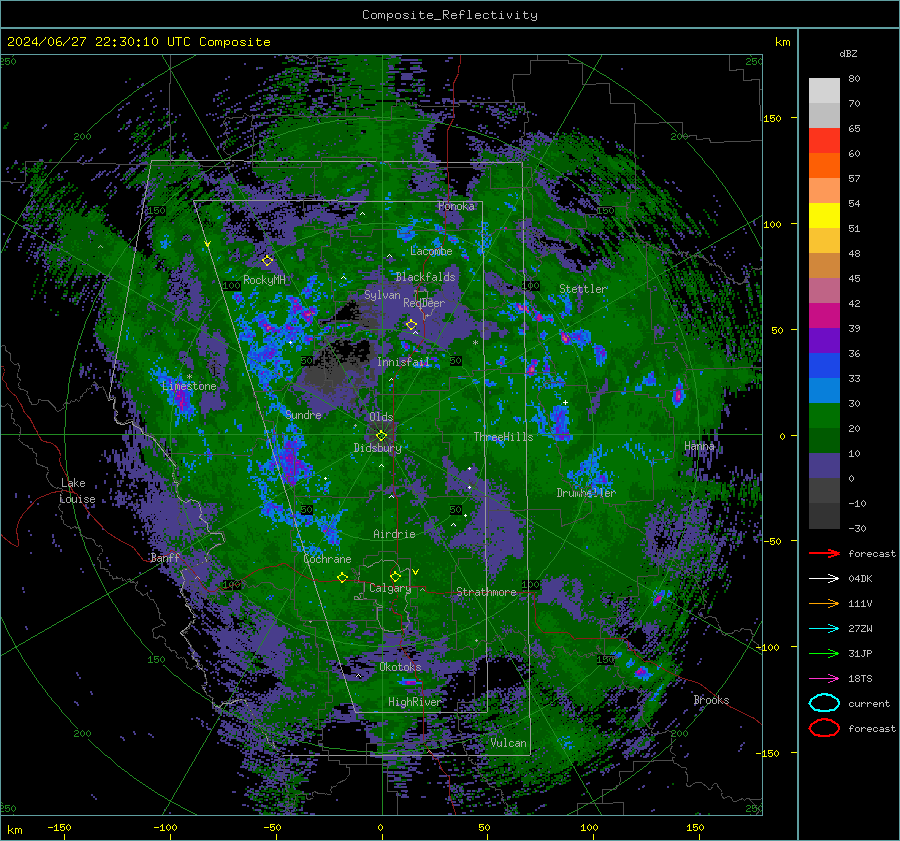
Task: Click the Innisfail city label
Action: tap(404, 362)
